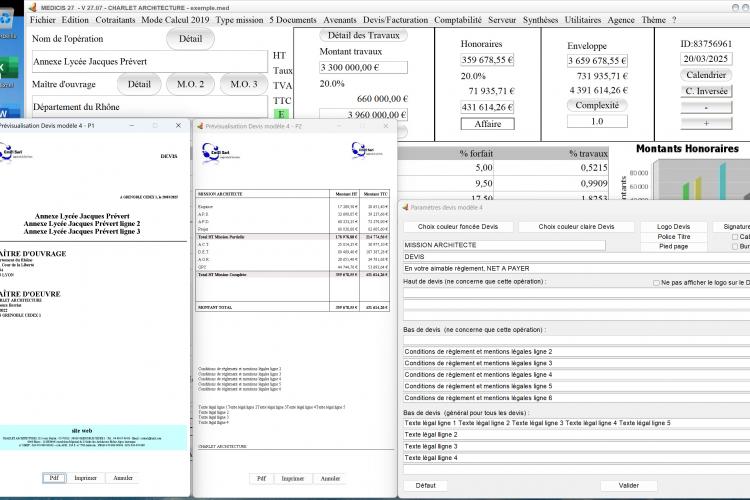750x500 pixels.
Task: Click the first Haut de devis field
Action: click(x=576, y=293)
